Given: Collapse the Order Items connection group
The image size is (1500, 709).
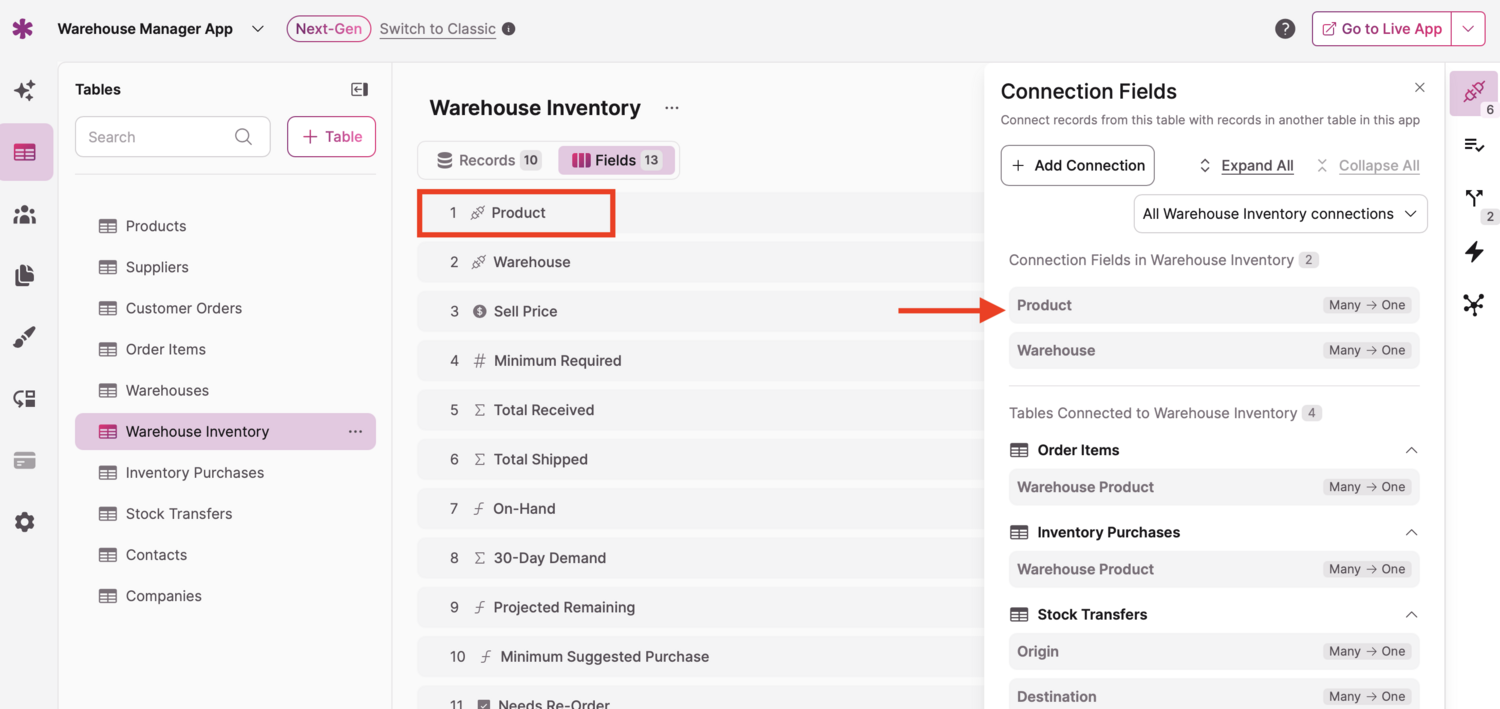Looking at the screenshot, I should click(1411, 450).
